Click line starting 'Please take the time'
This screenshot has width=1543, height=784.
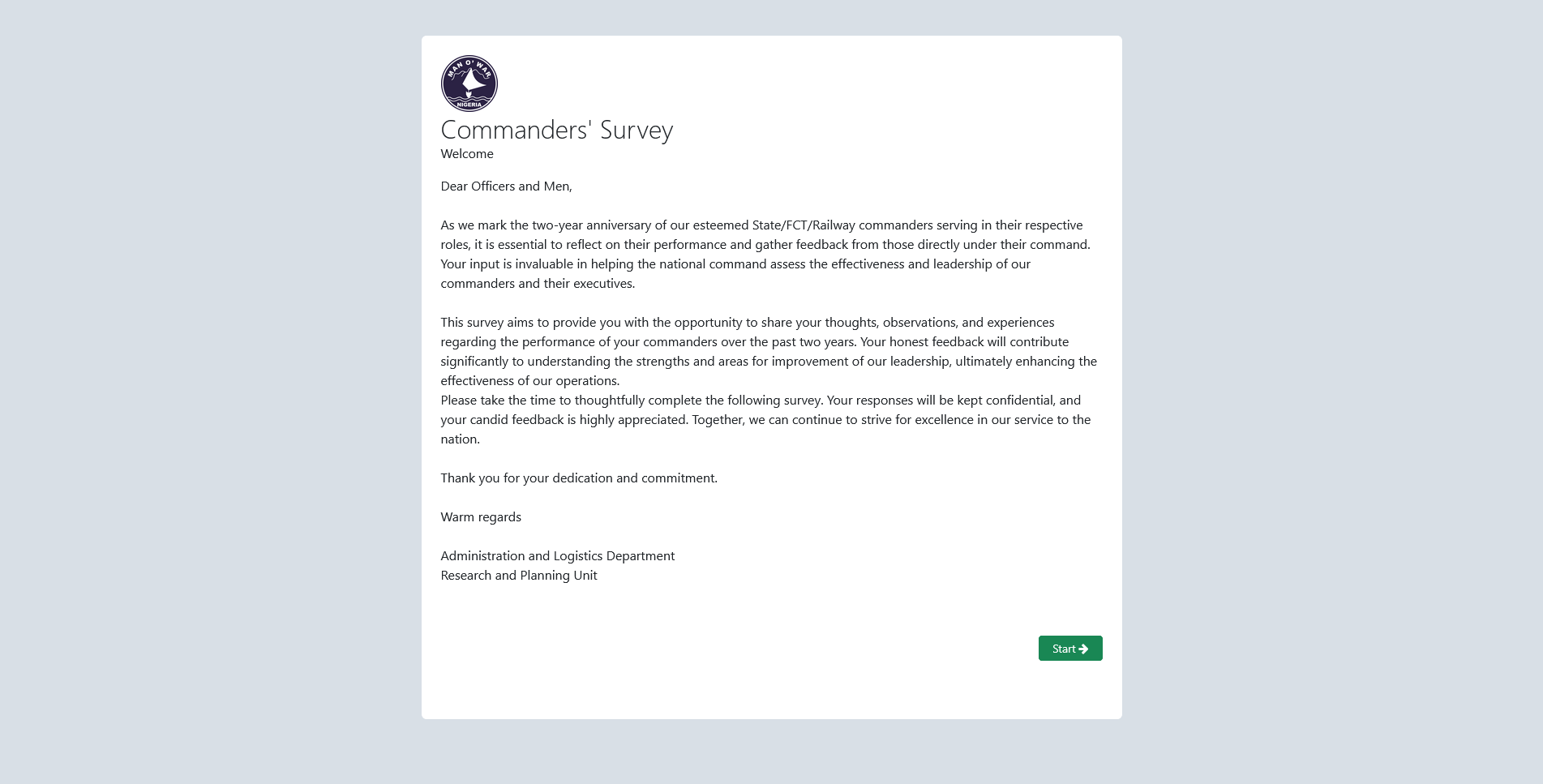click(x=761, y=401)
